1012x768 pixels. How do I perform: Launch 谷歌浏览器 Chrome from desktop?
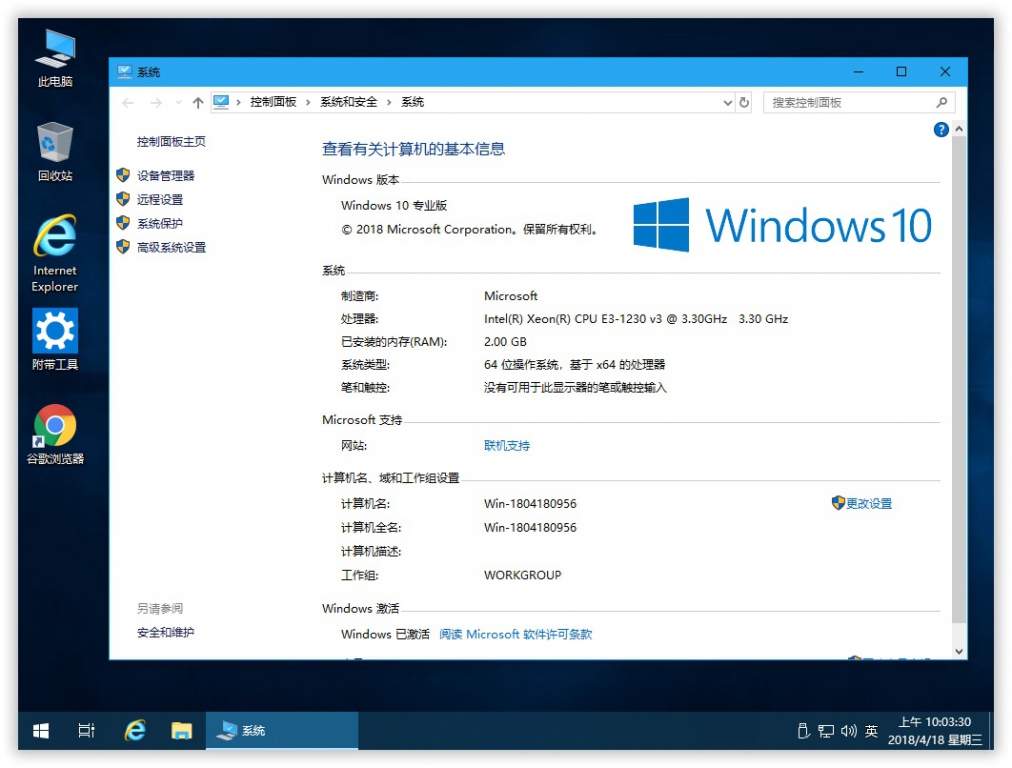tap(55, 434)
